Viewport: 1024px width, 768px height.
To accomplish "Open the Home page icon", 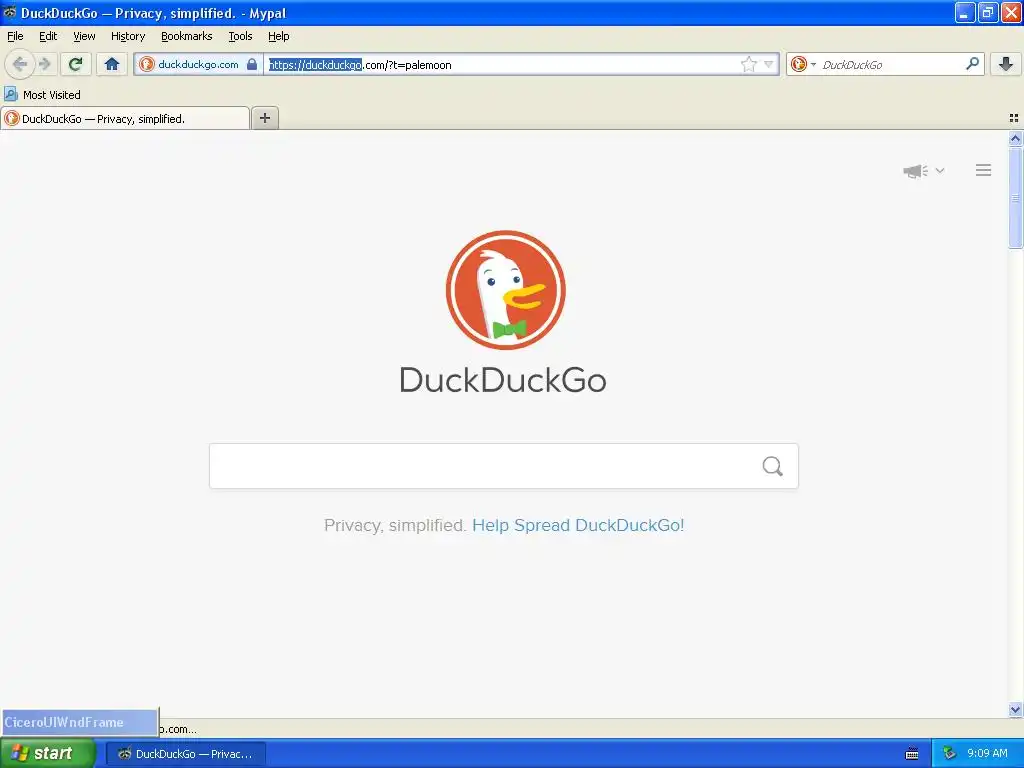I will pos(112,64).
